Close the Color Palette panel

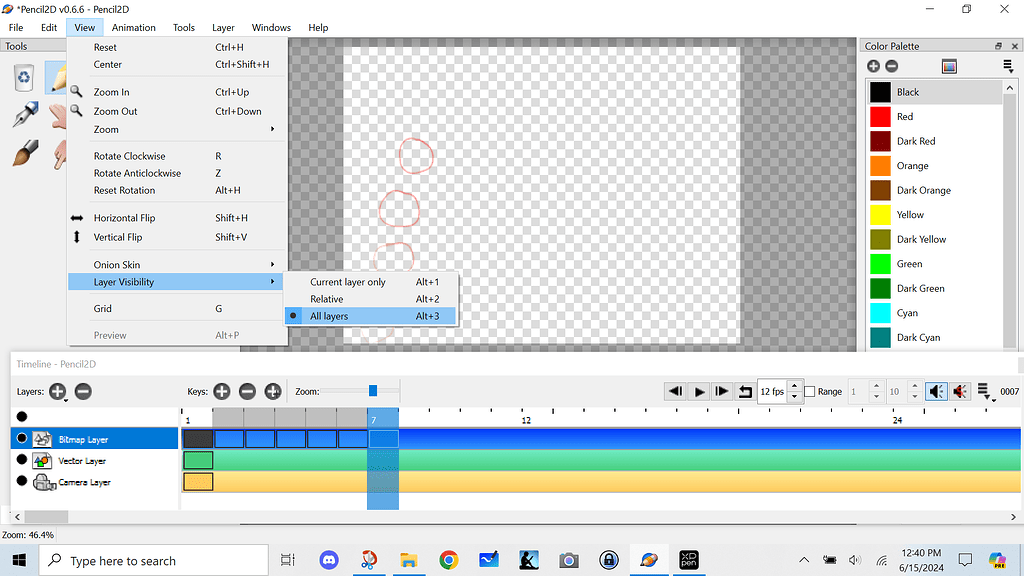pyautogui.click(x=1014, y=46)
